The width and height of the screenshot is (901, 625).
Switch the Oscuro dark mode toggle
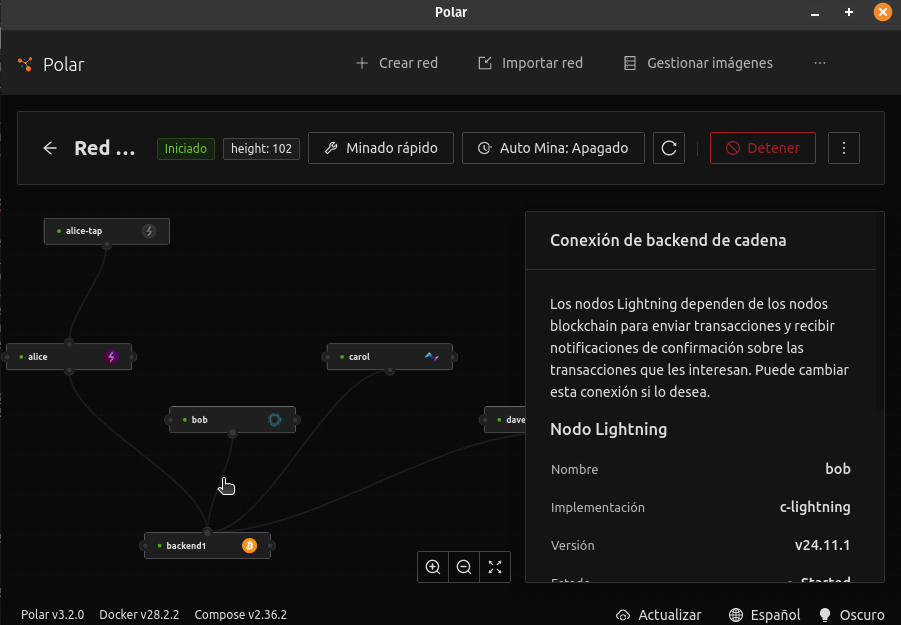[851, 614]
